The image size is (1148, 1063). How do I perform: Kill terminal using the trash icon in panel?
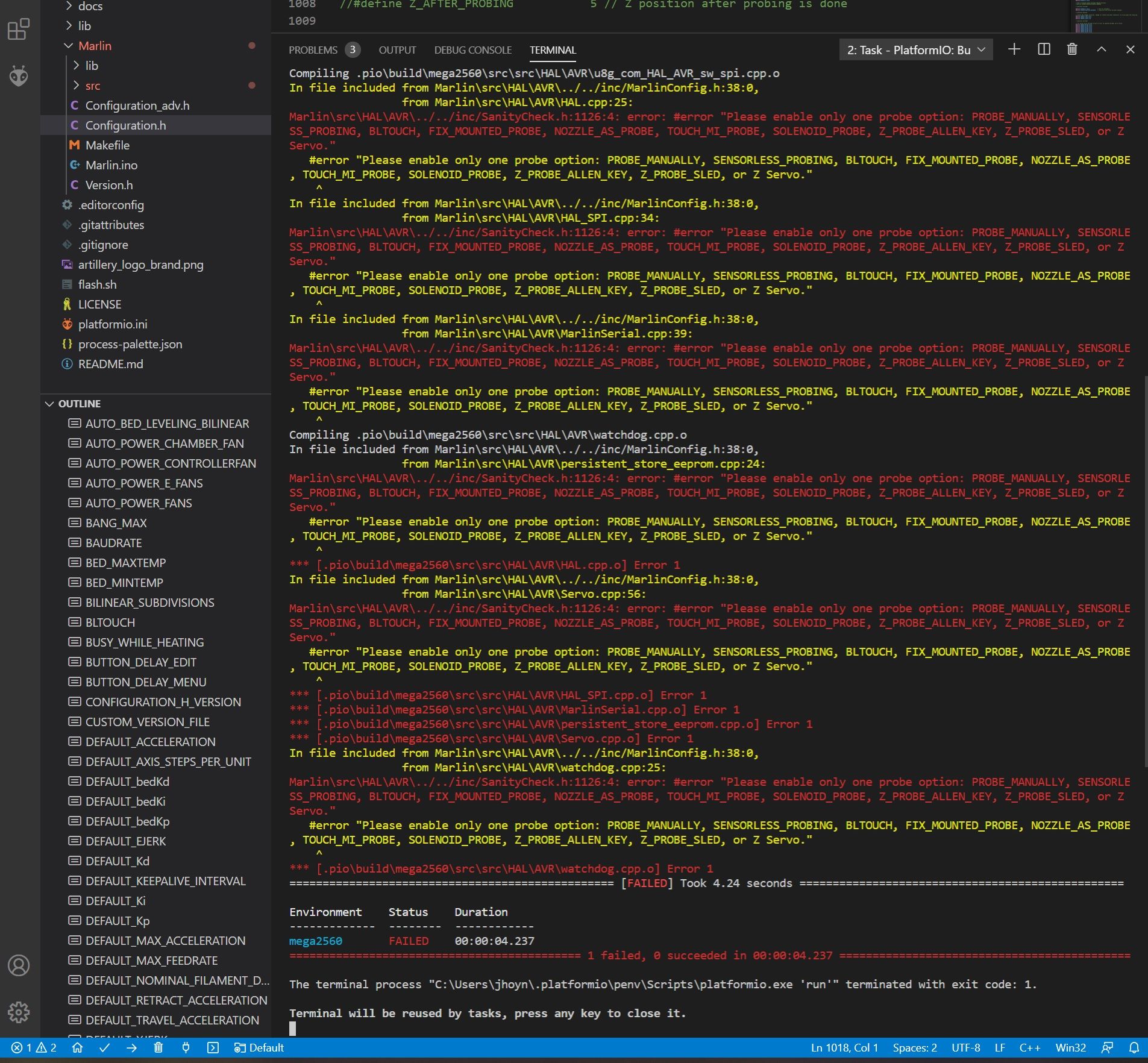pyautogui.click(x=1072, y=49)
